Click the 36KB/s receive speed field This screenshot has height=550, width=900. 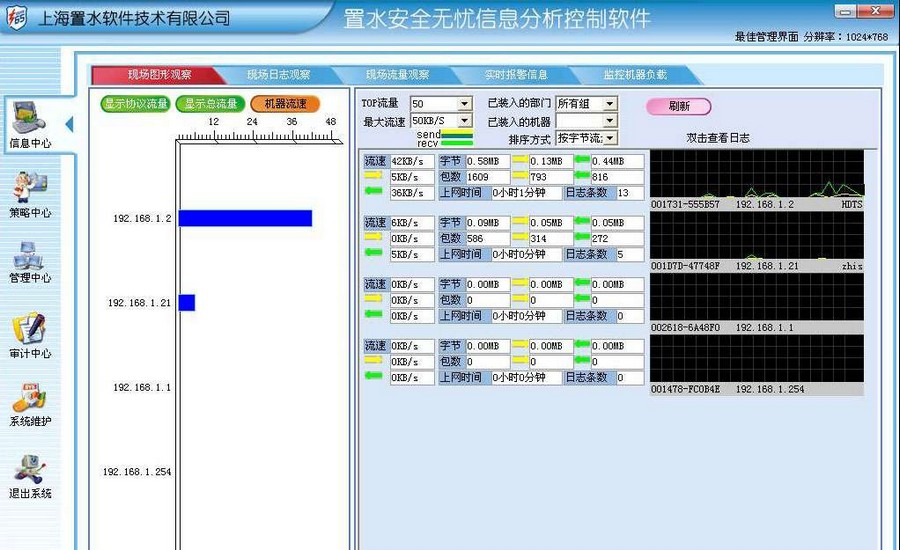(x=412, y=193)
